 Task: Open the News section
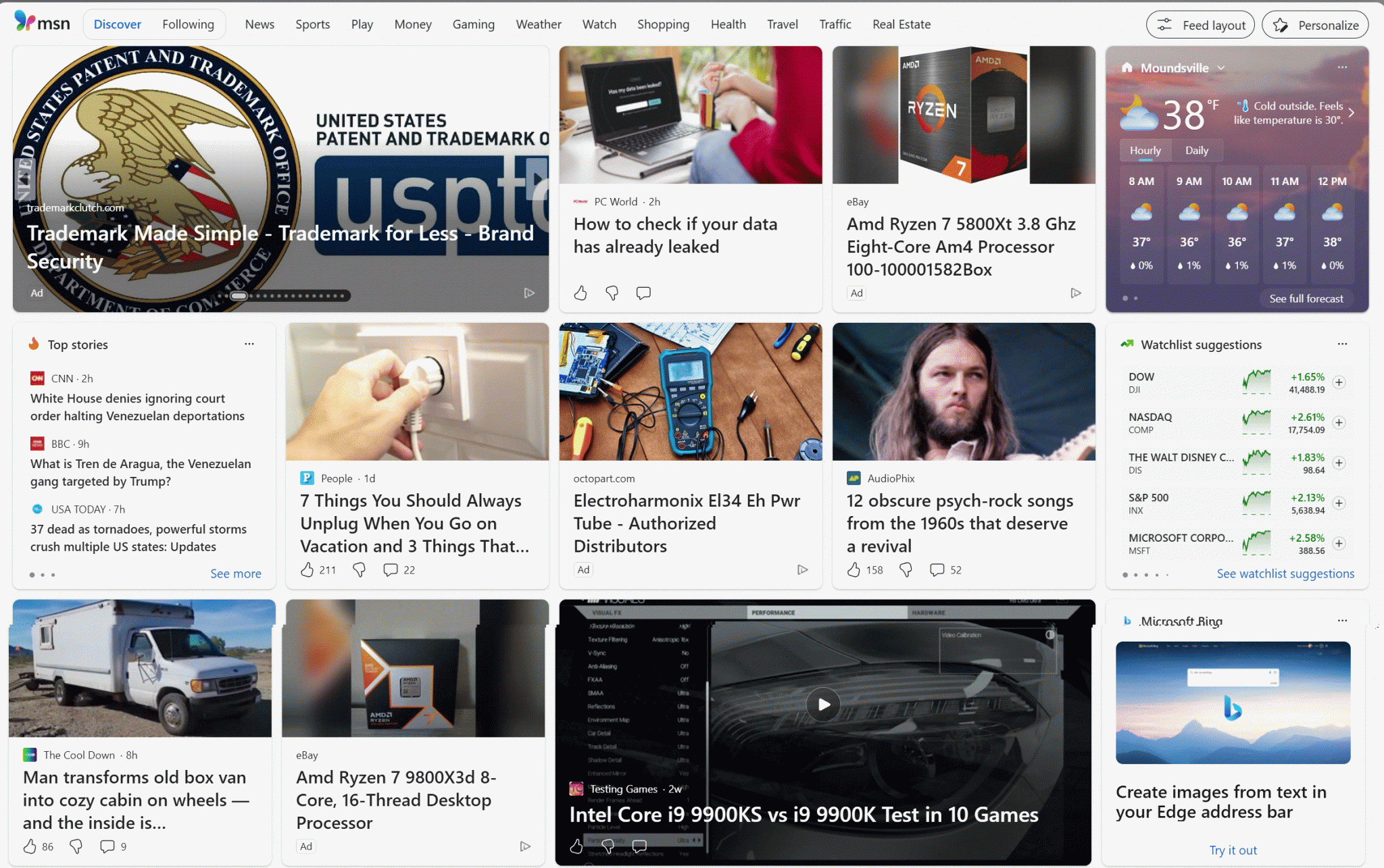(x=259, y=24)
